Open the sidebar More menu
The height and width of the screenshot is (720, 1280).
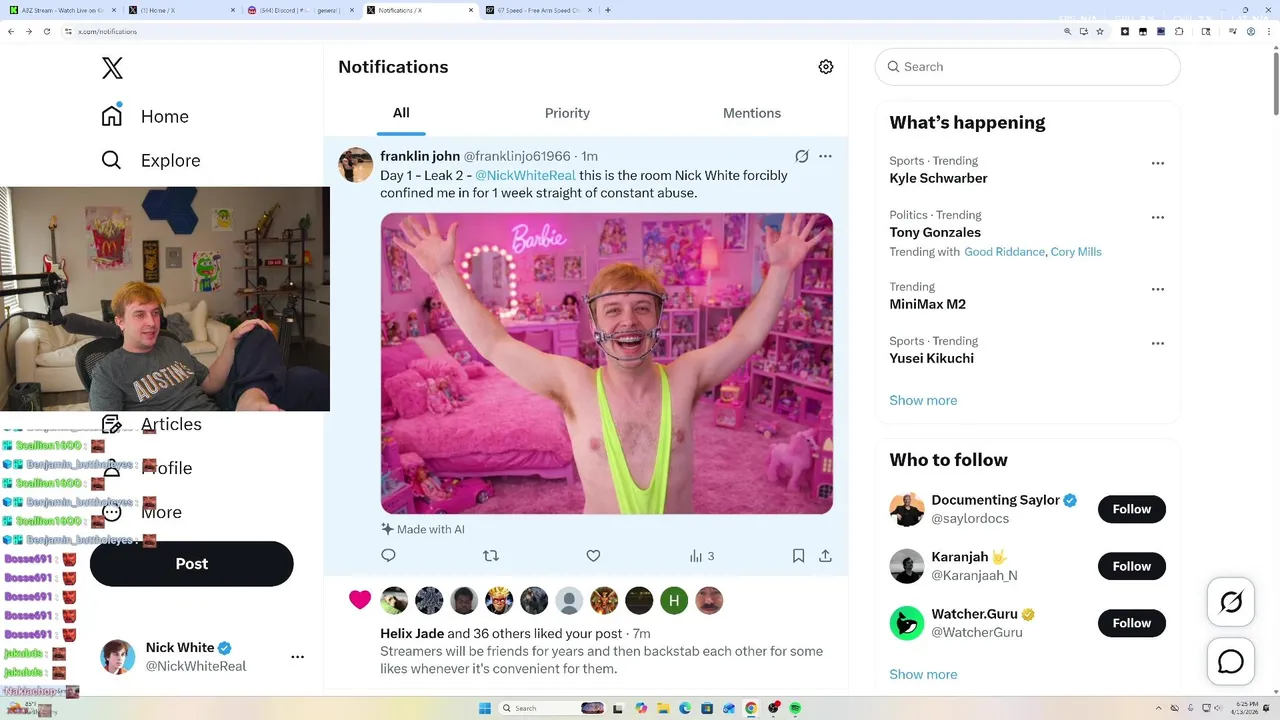click(142, 512)
